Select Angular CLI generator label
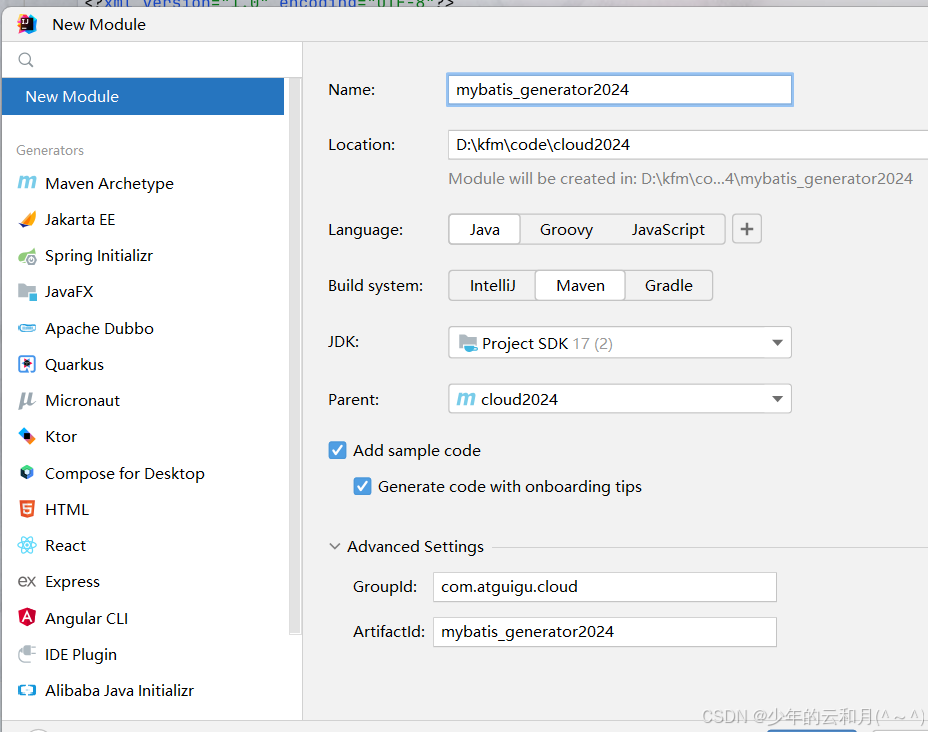Viewport: 928px width, 732px height. pyautogui.click(x=86, y=618)
